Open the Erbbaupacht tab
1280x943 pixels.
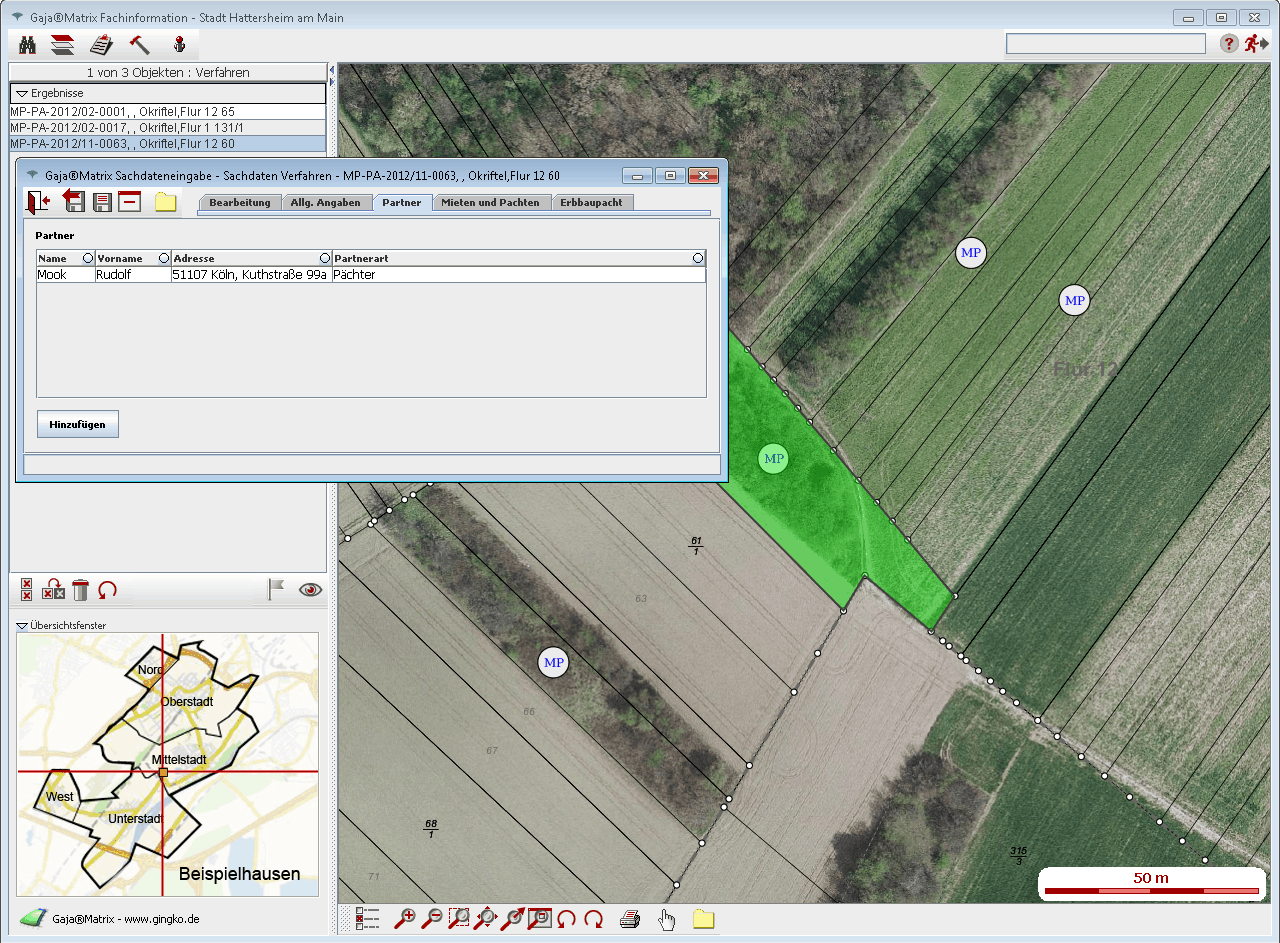point(591,203)
